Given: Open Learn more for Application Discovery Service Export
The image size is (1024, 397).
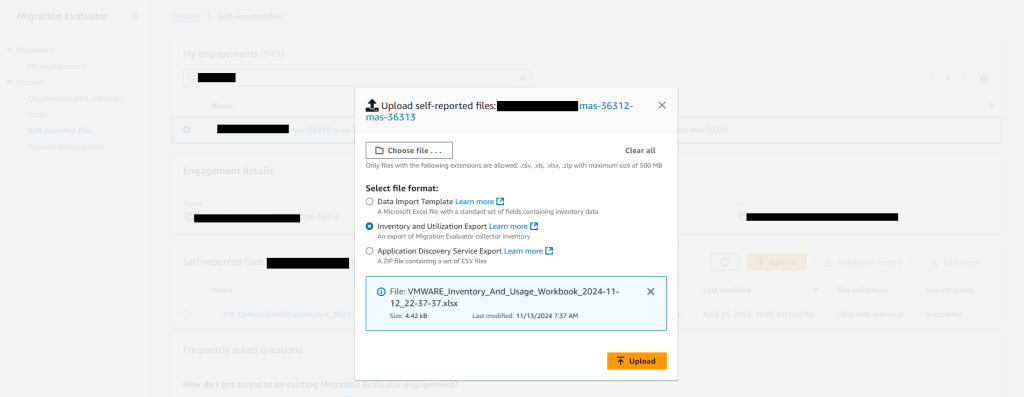Looking at the screenshot, I should tap(523, 251).
